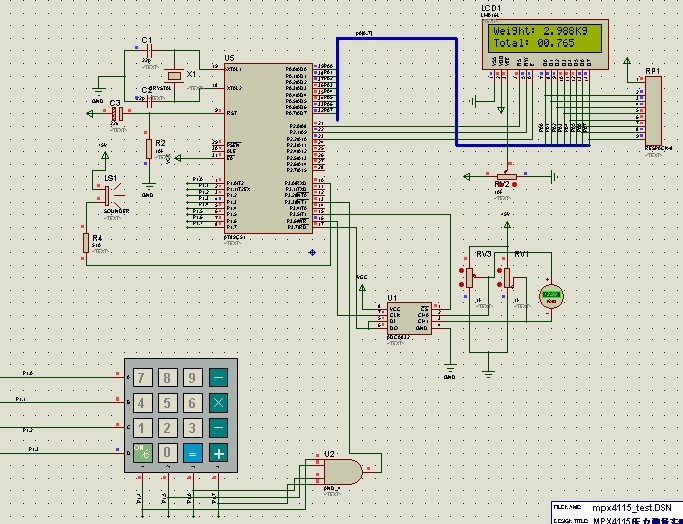The image size is (683, 524).
Task: Select the round voltmeter with green display
Action: pos(551,297)
